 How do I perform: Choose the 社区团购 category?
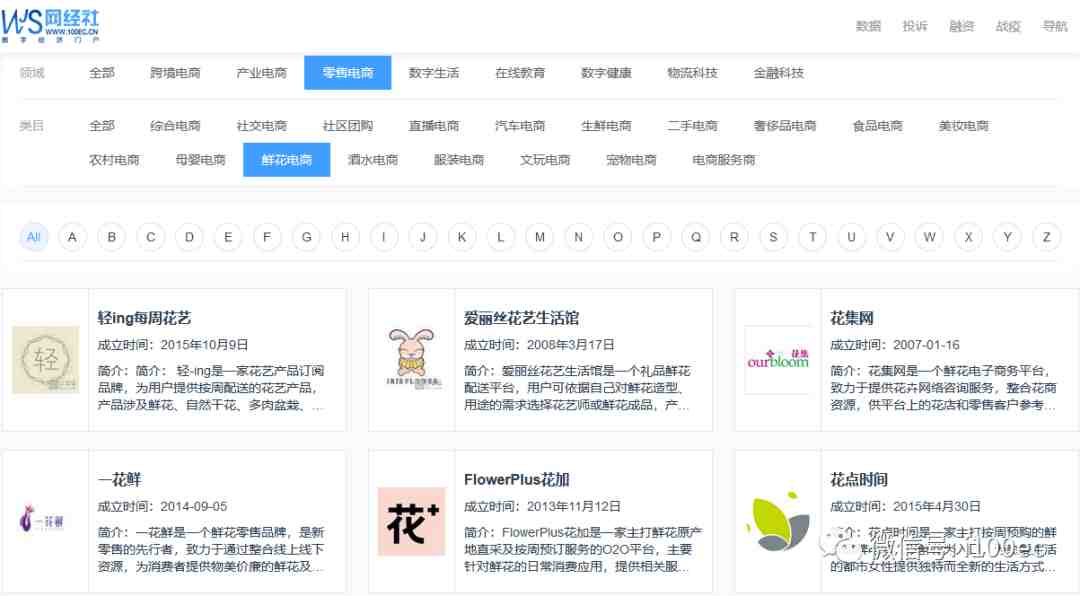[x=348, y=125]
